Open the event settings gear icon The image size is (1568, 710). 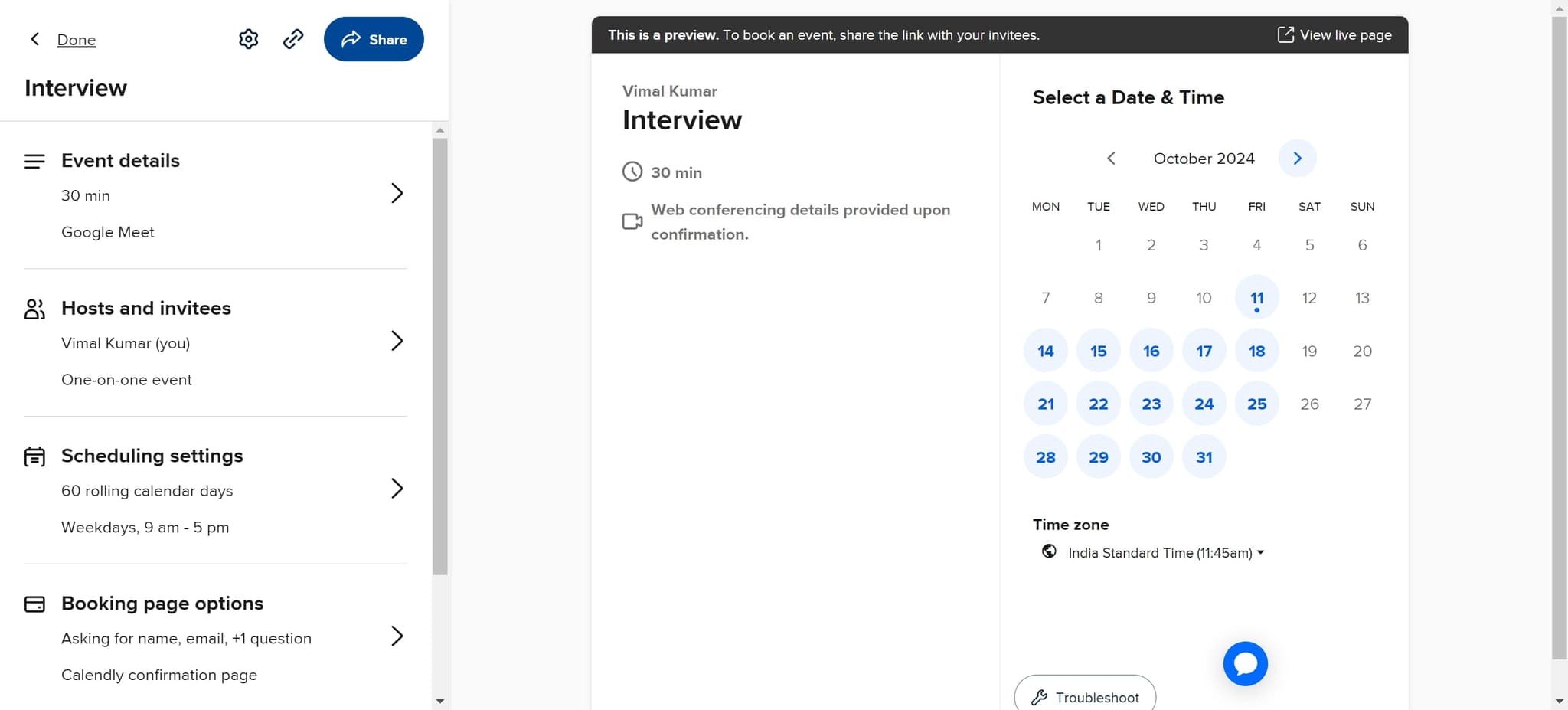[x=249, y=38]
